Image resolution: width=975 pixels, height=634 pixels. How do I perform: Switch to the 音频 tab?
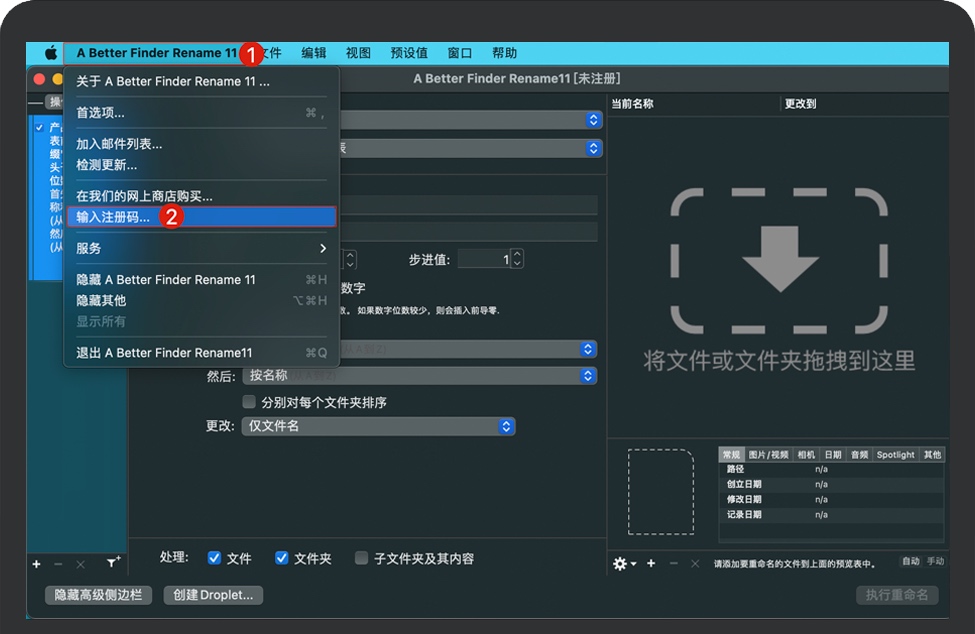[860, 454]
